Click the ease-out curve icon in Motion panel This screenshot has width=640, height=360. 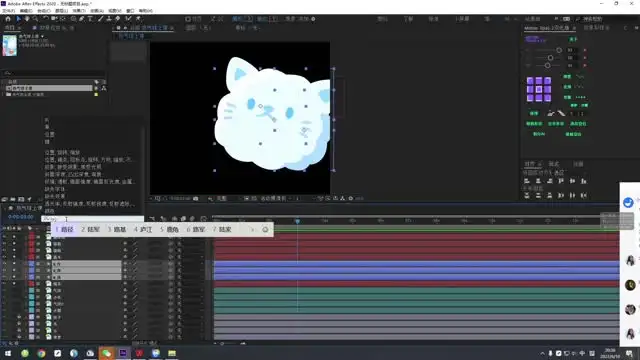(561, 113)
